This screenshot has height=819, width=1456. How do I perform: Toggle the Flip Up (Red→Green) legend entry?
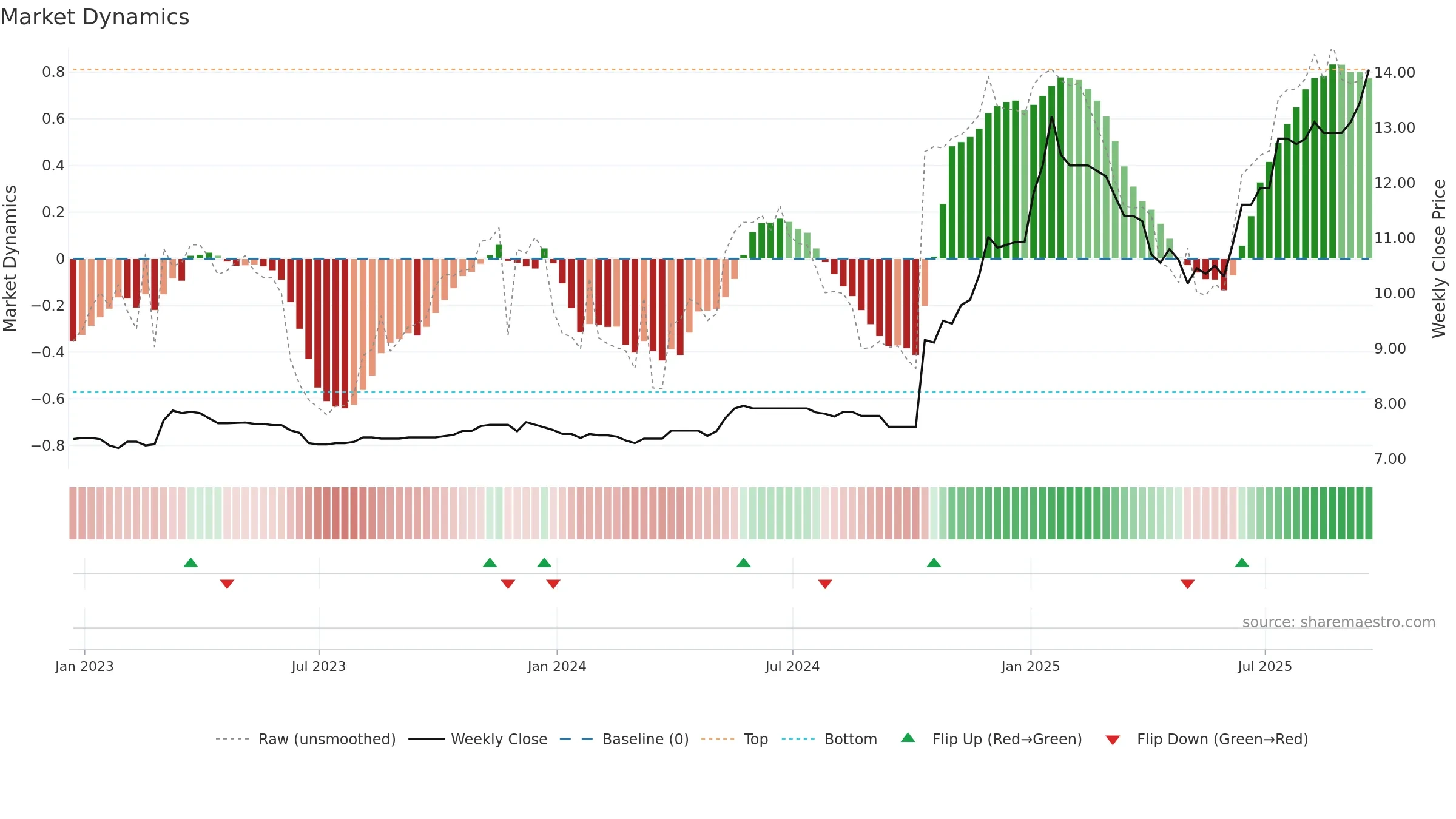point(992,739)
